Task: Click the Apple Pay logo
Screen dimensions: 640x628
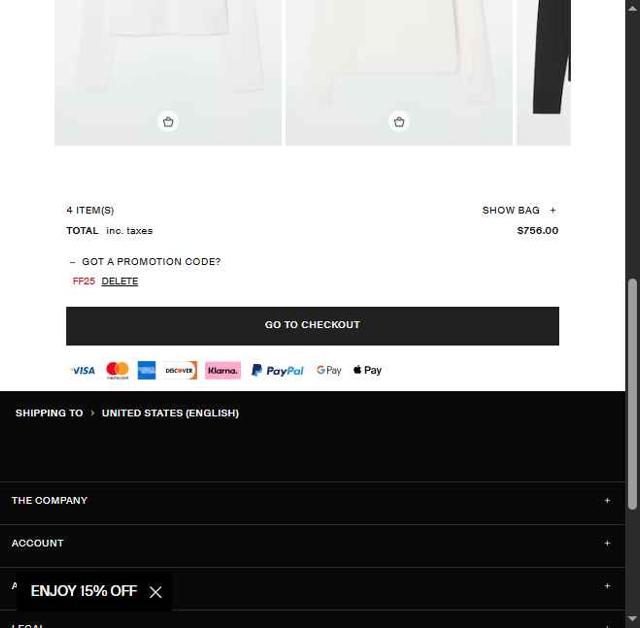Action: (367, 370)
